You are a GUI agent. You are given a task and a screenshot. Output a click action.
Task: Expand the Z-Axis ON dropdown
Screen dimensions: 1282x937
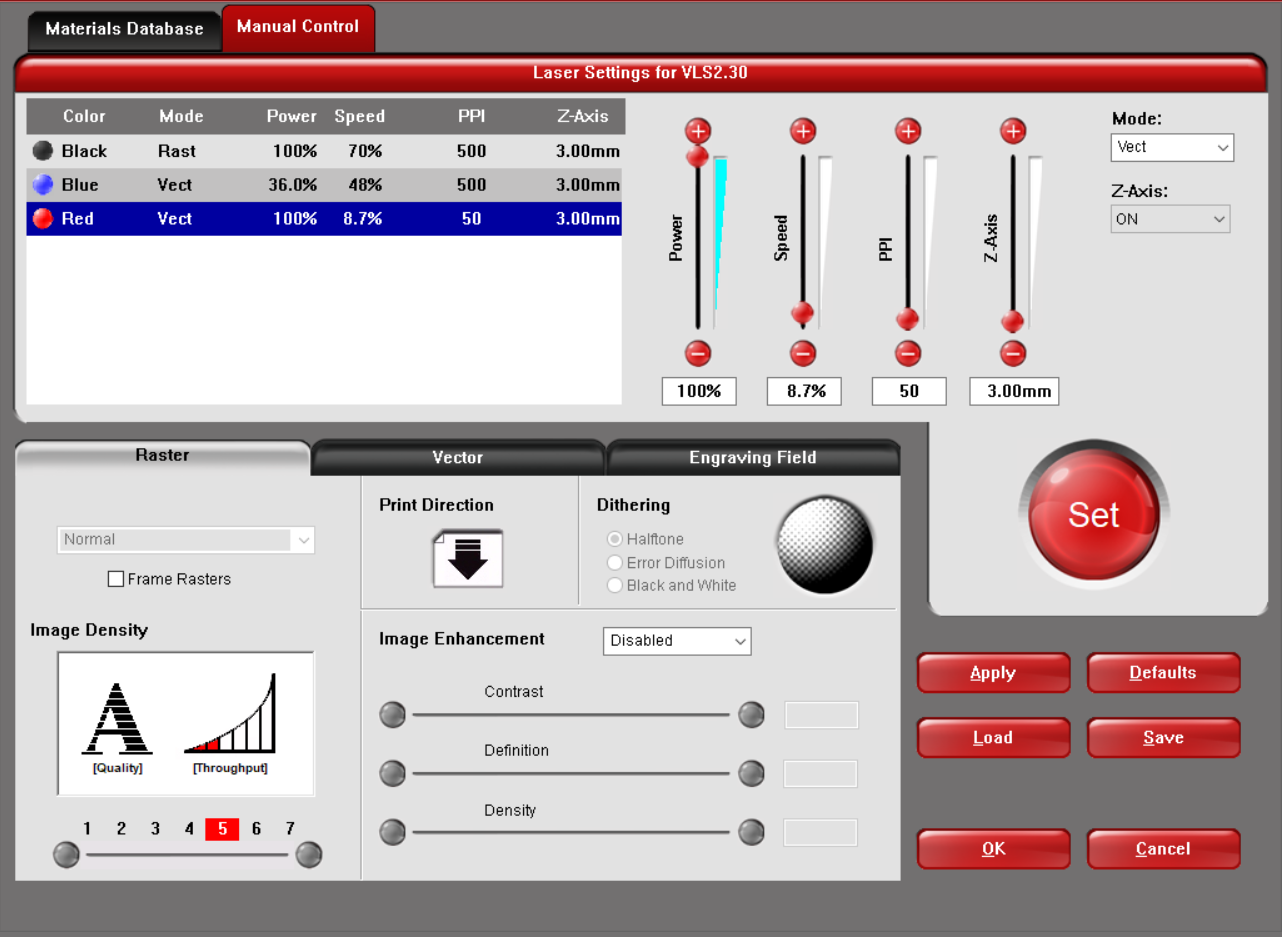click(x=1170, y=219)
